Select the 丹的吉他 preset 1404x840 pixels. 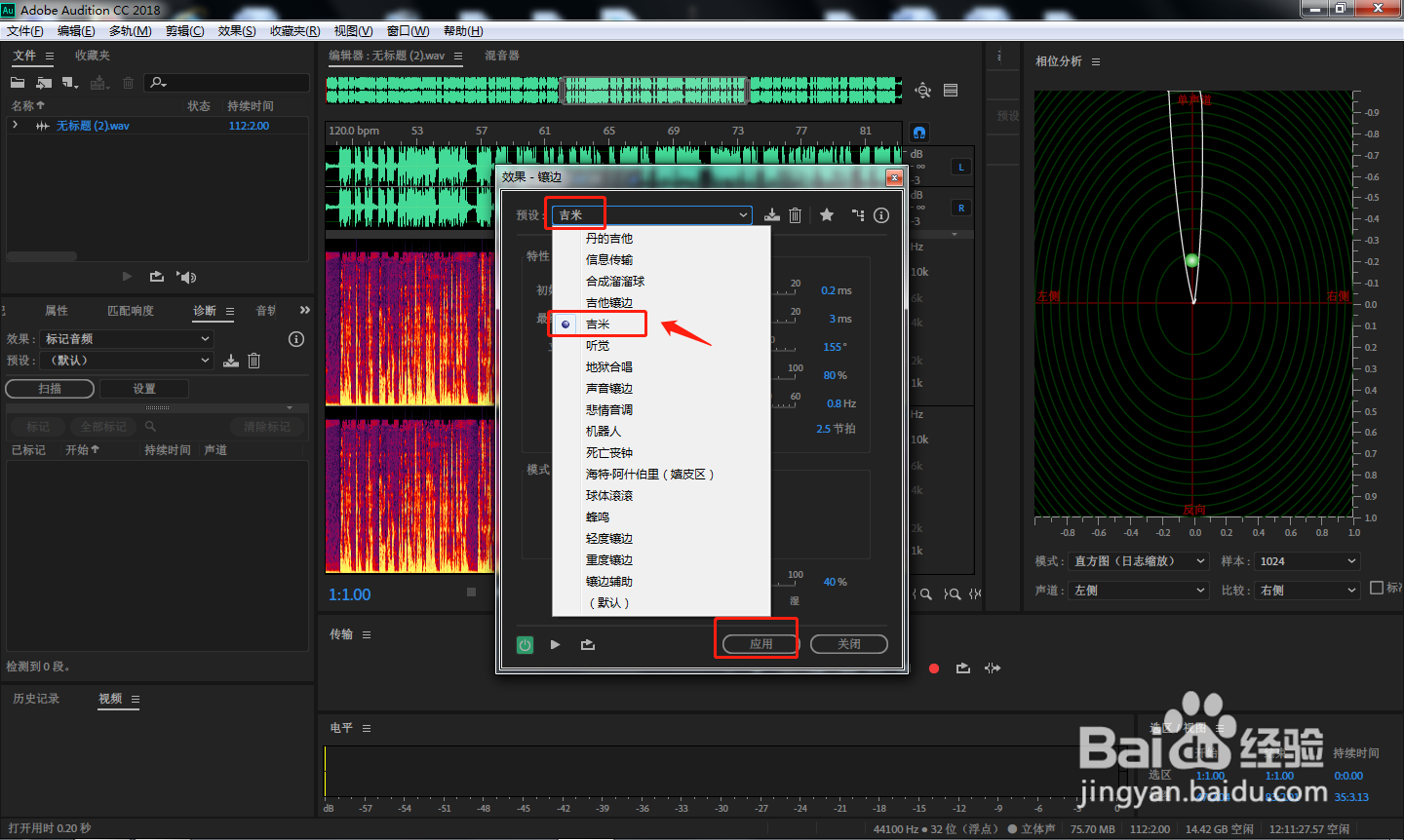point(661,239)
